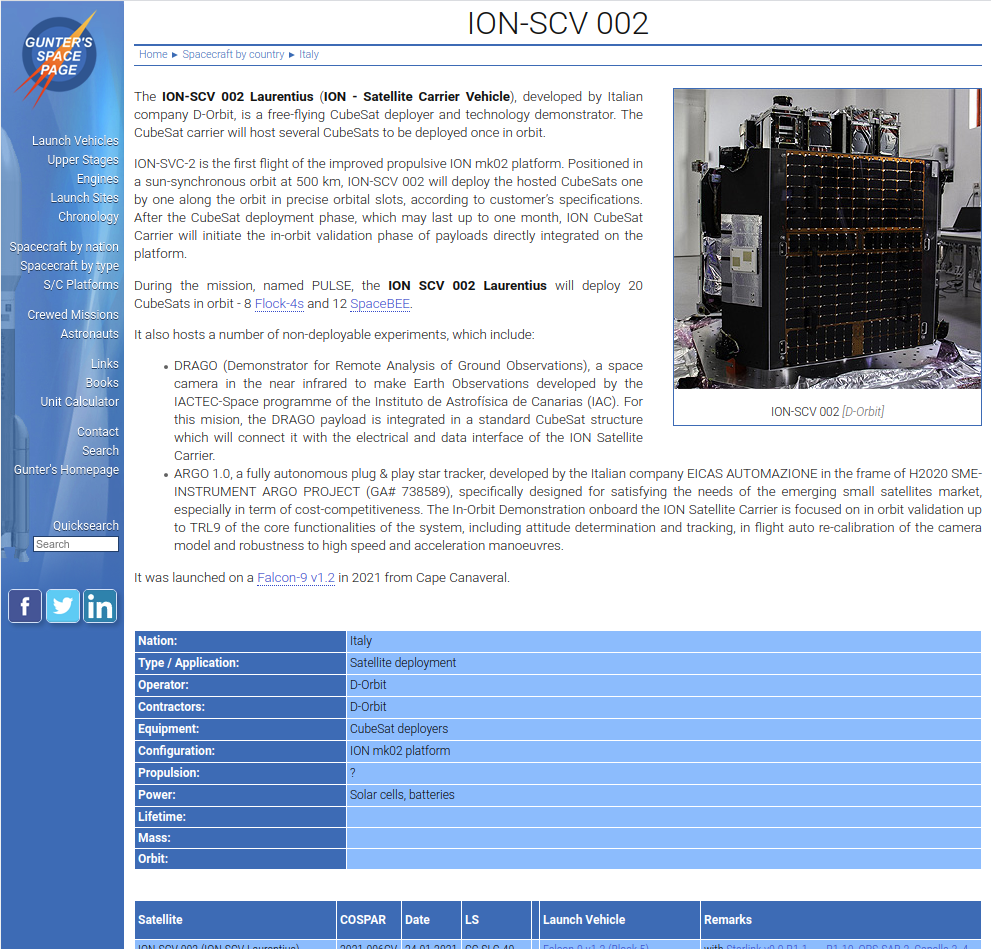Launch the Unit Calculator

point(80,401)
